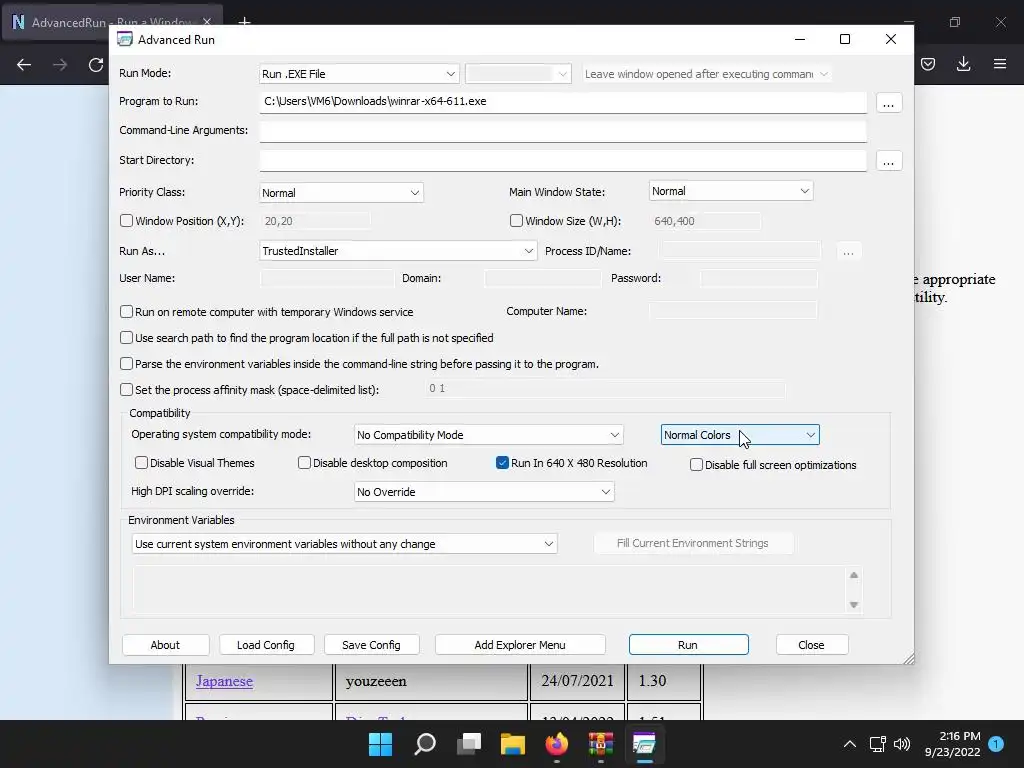Image resolution: width=1024 pixels, height=768 pixels.
Task: Browse for Program to Run file
Action: (888, 103)
